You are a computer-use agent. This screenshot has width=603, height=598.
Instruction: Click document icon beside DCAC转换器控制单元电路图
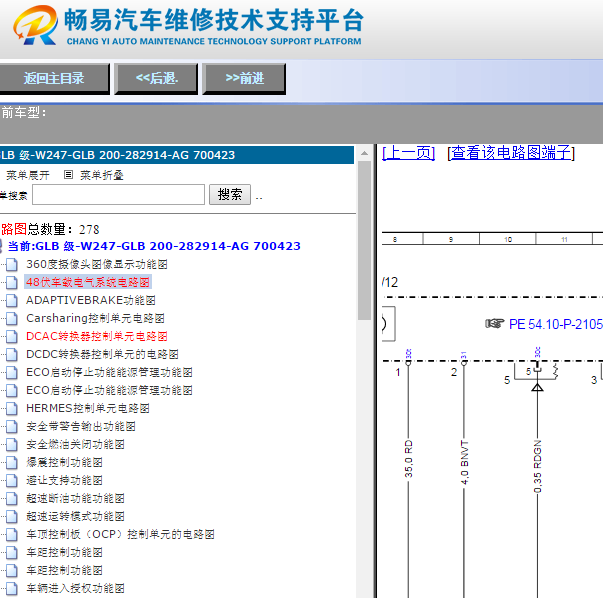point(12,336)
